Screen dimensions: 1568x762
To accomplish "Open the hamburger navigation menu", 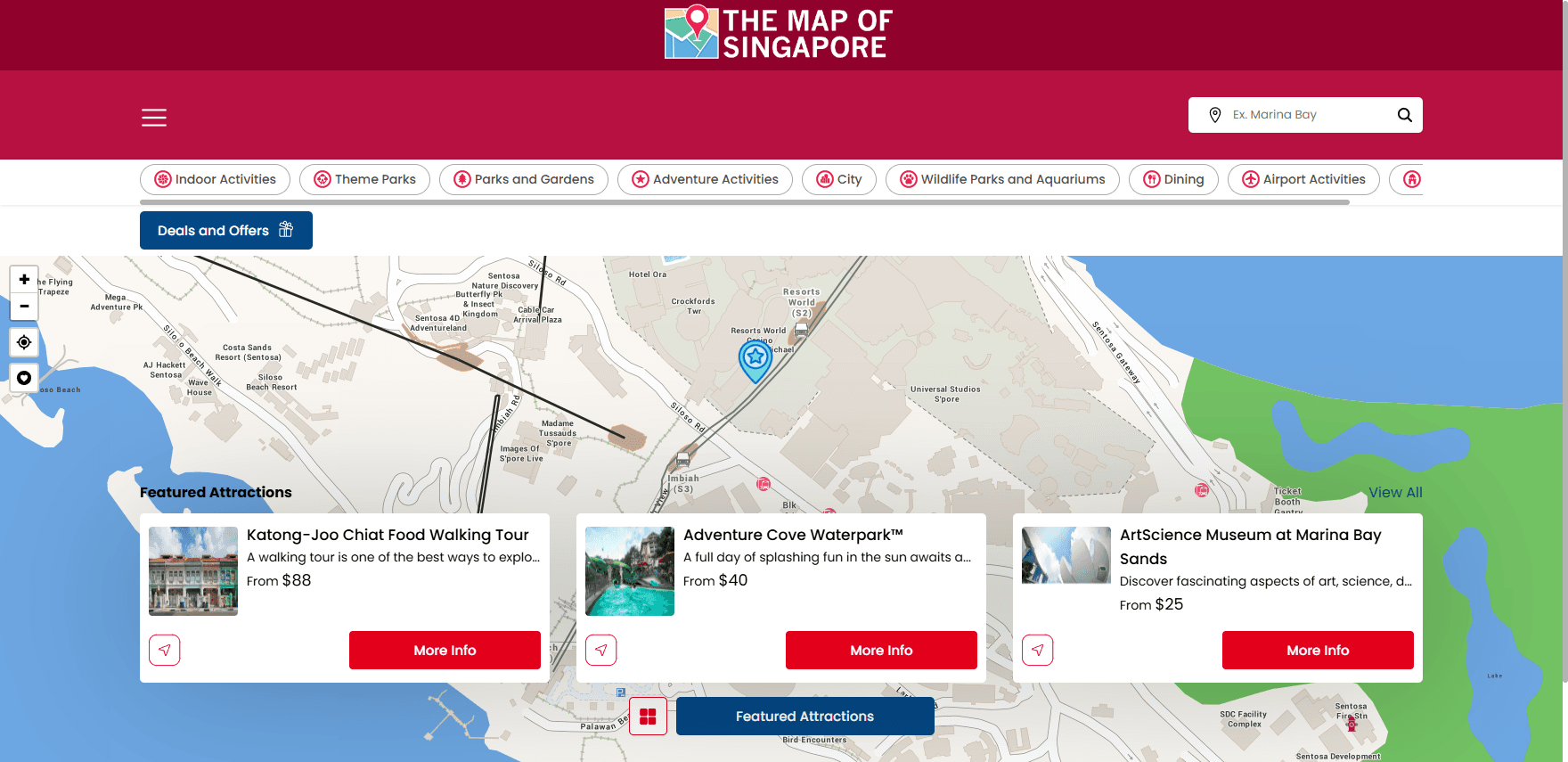I will click(x=154, y=118).
